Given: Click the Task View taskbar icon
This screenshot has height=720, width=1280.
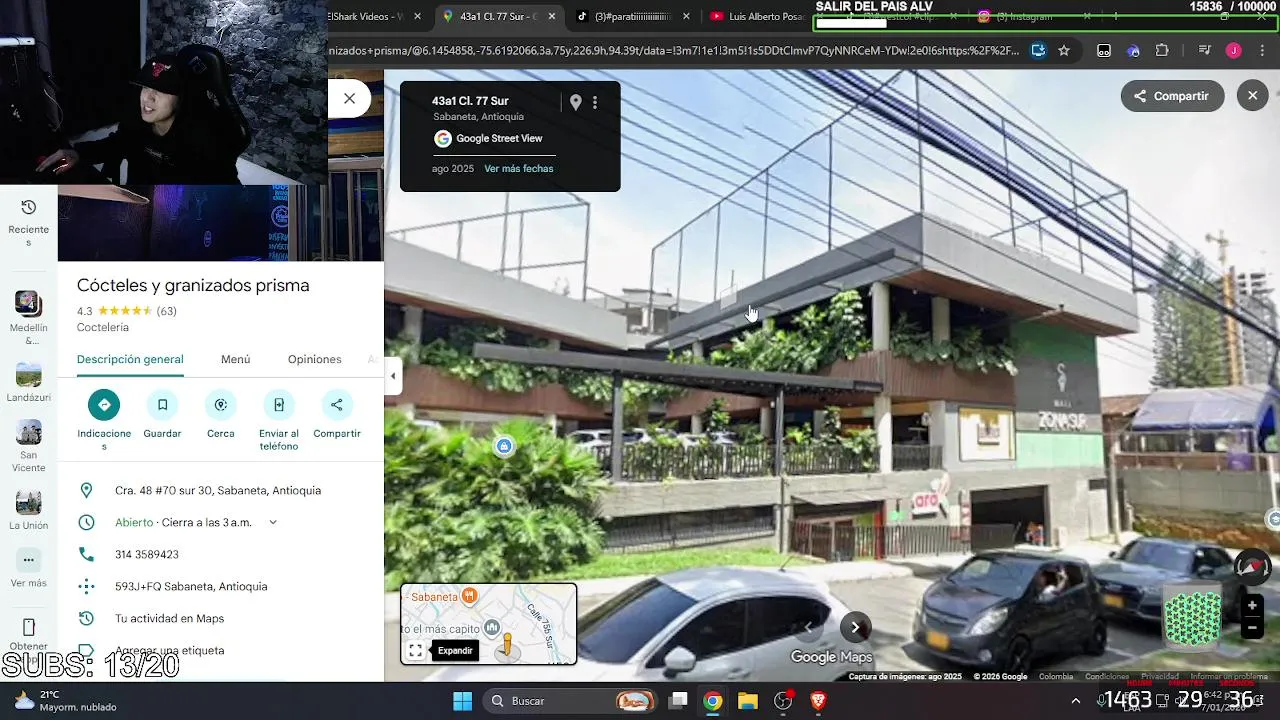Looking at the screenshot, I should (x=678, y=701).
